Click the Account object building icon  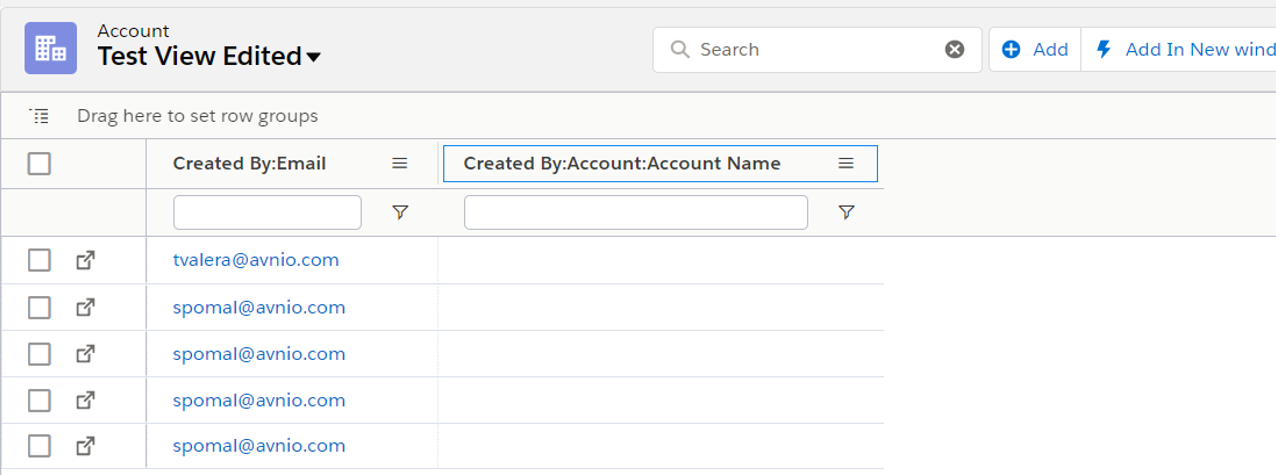(x=50, y=48)
